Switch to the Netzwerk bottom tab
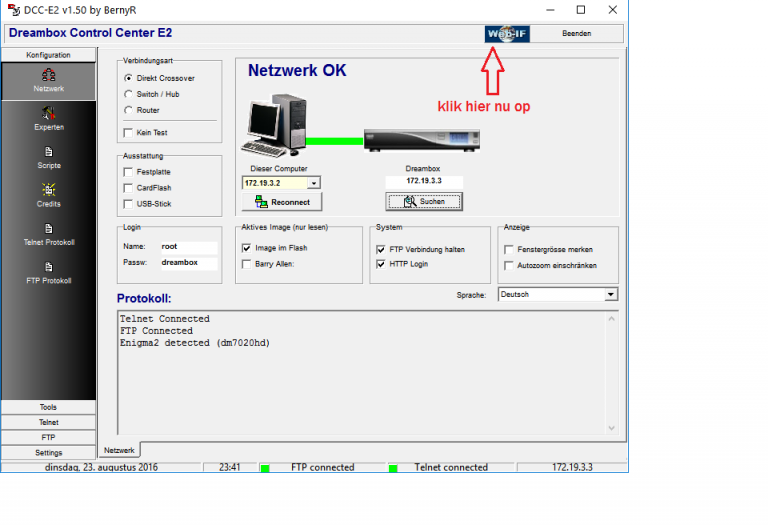This screenshot has height=525, width=768. pyautogui.click(x=119, y=451)
